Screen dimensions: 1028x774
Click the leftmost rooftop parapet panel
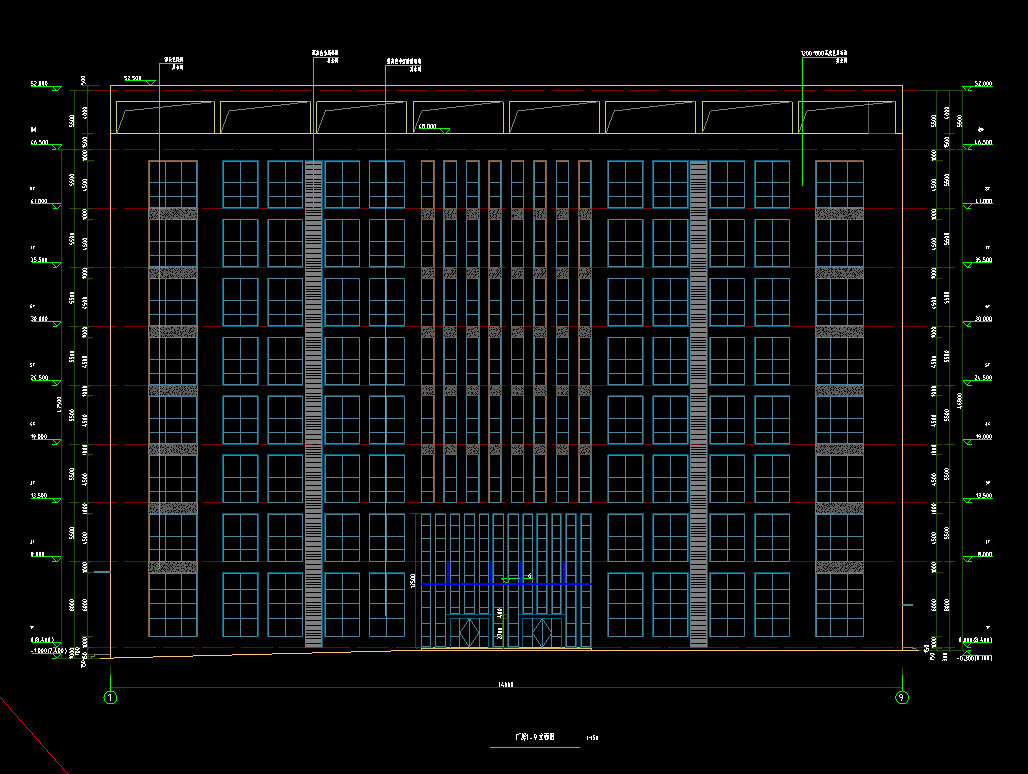165,116
